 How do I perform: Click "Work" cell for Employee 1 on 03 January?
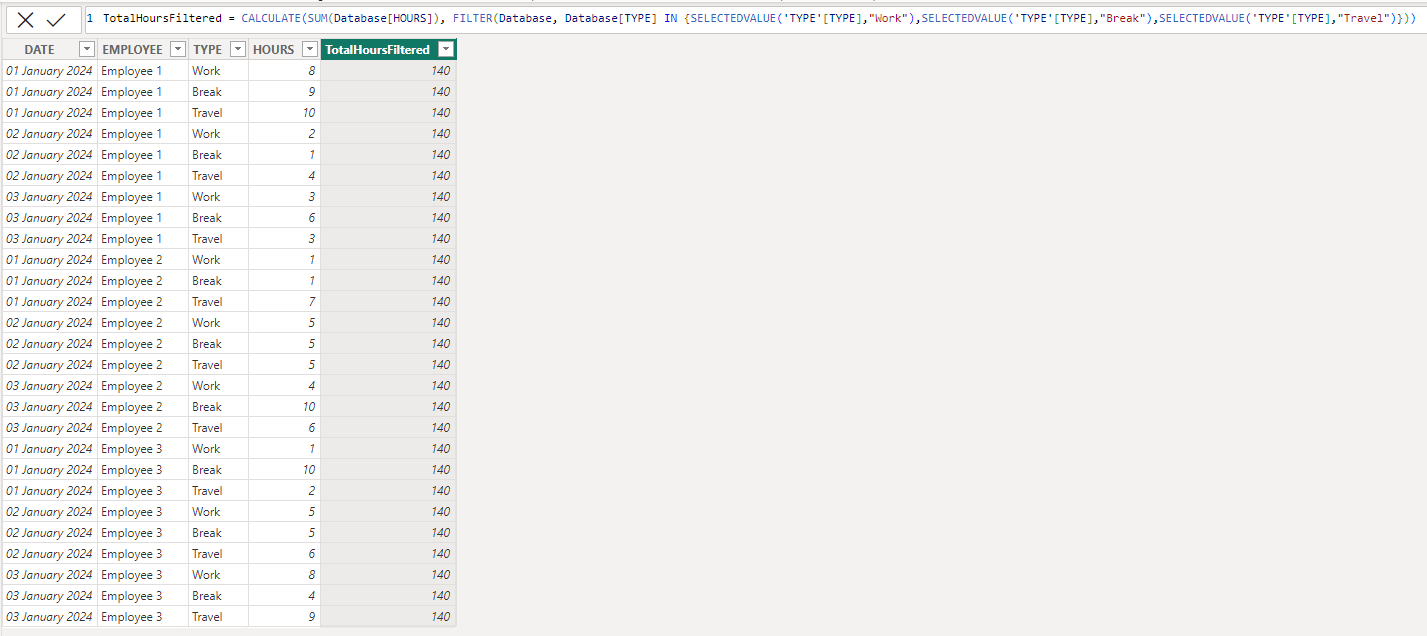pos(219,197)
